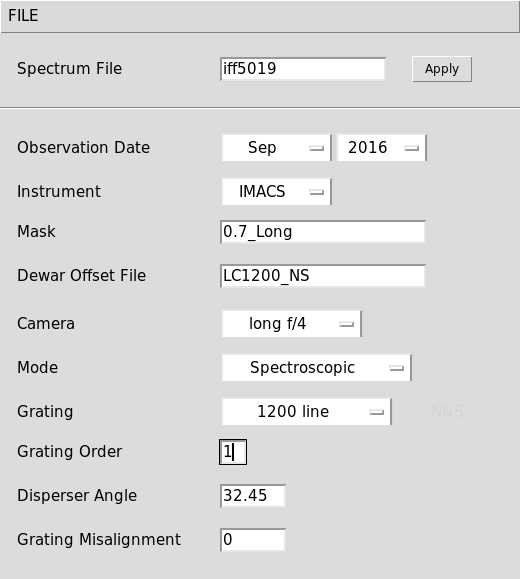This screenshot has width=520, height=579.
Task: Click the Spectrum File label text
Action: click(69, 69)
